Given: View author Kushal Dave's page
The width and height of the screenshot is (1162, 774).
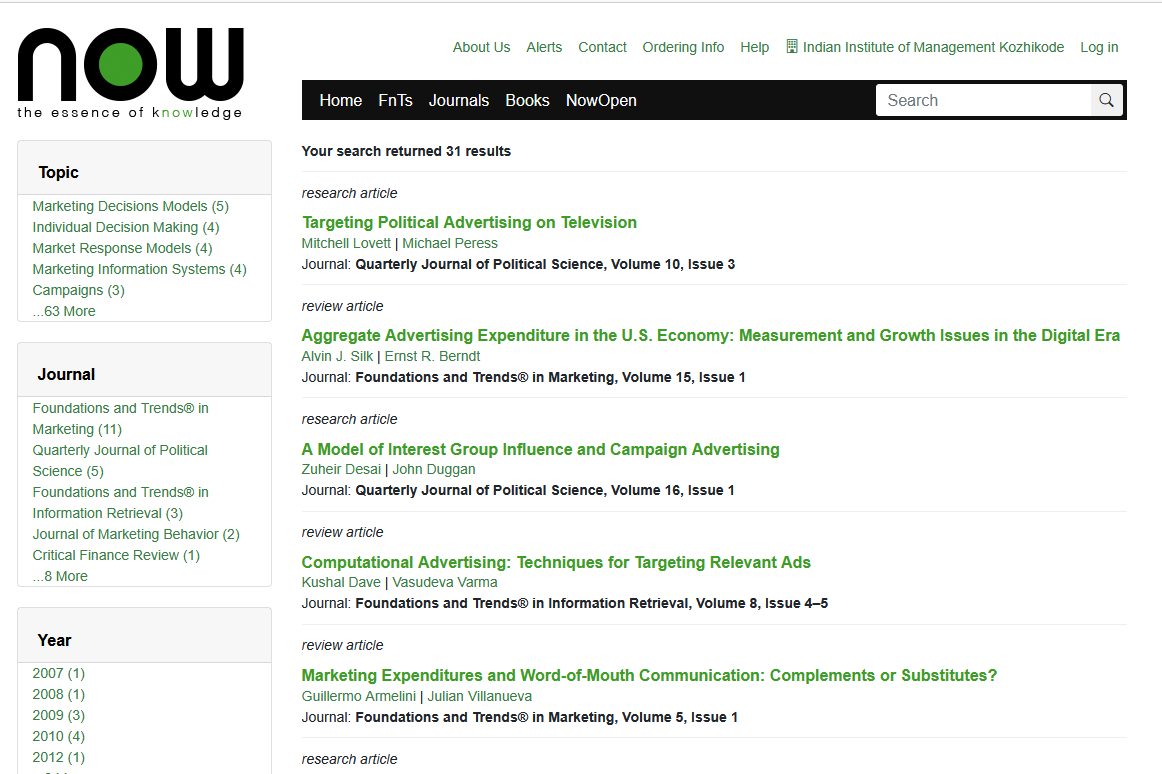Looking at the screenshot, I should (x=341, y=582).
